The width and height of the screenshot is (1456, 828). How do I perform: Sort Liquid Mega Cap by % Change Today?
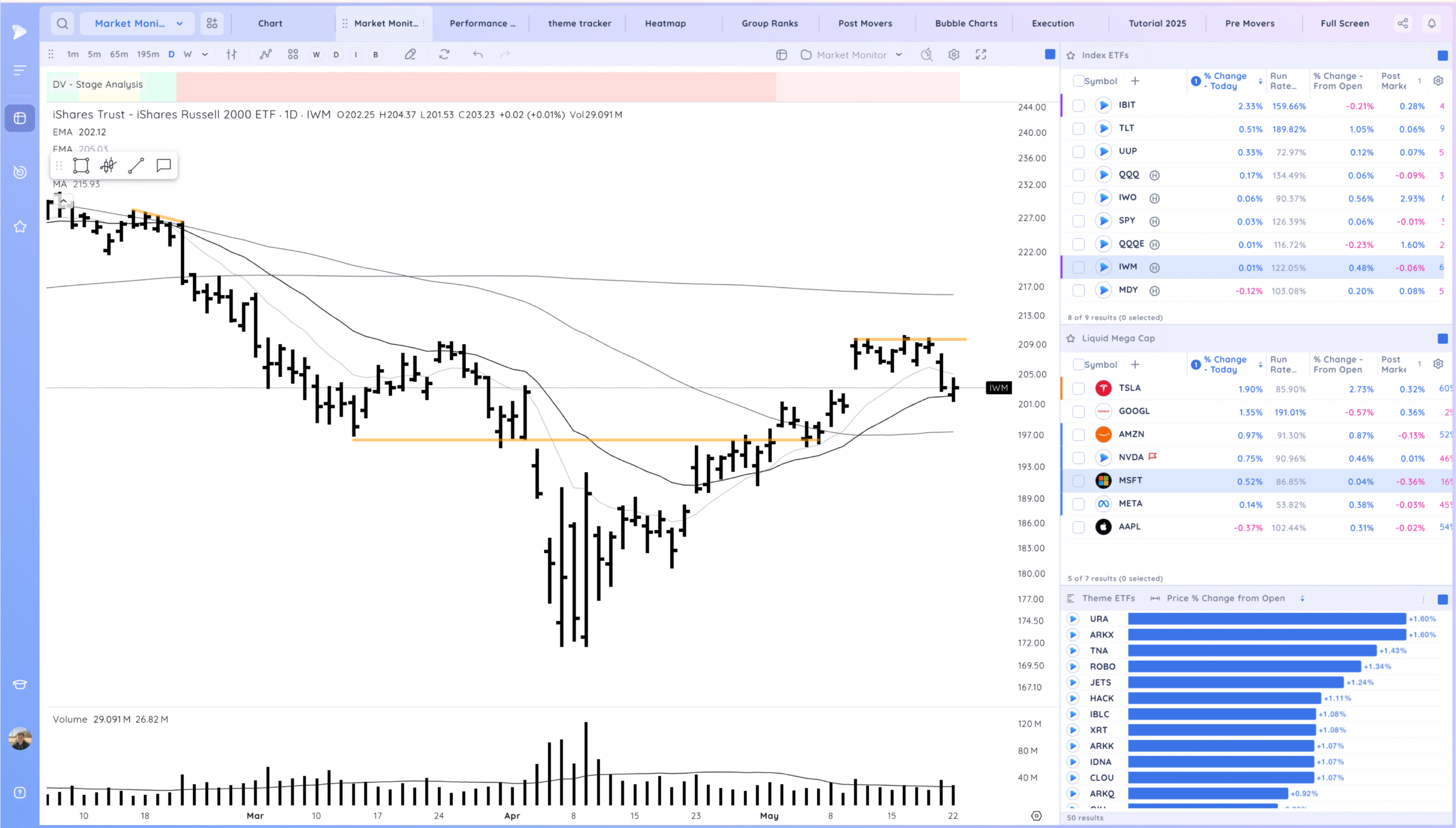click(1226, 364)
